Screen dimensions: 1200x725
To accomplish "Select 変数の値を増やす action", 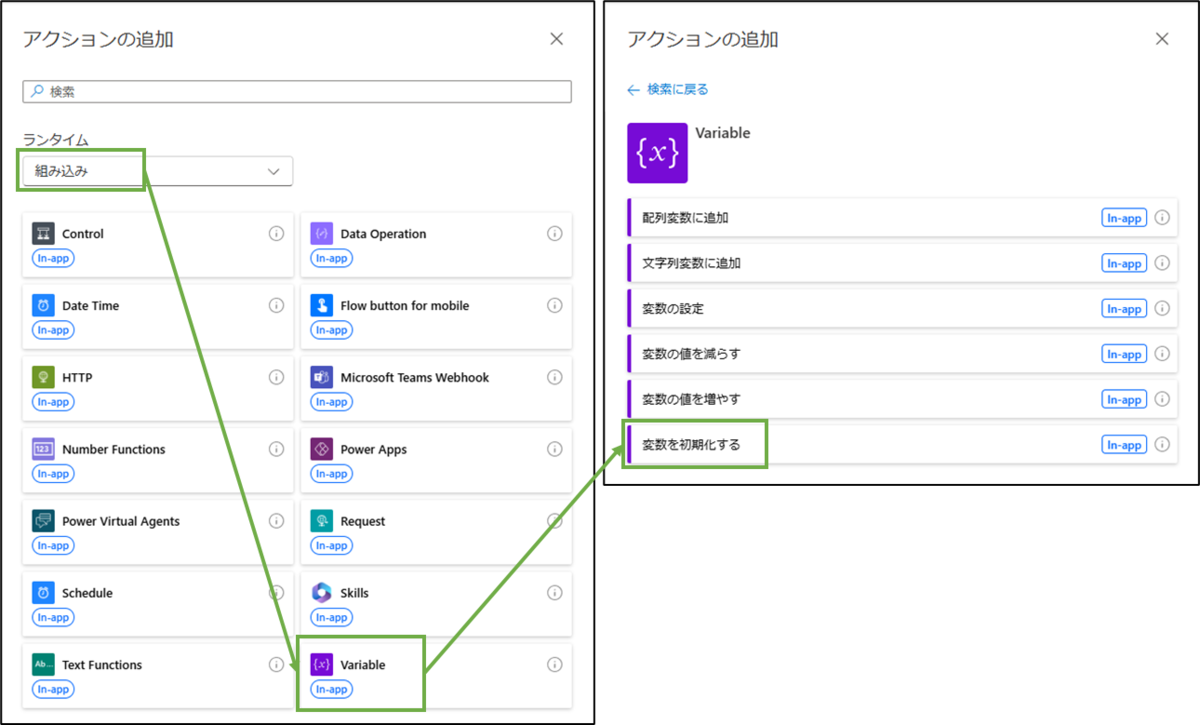I will click(902, 399).
